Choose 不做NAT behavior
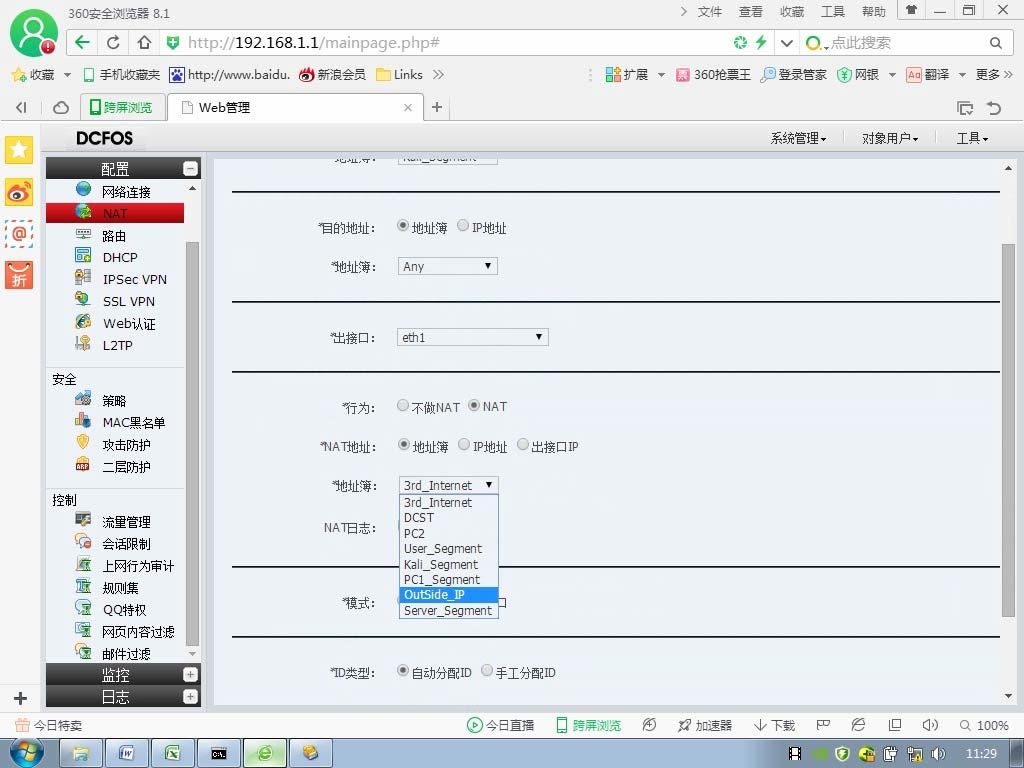Viewport: 1024px width, 768px height. [403, 406]
